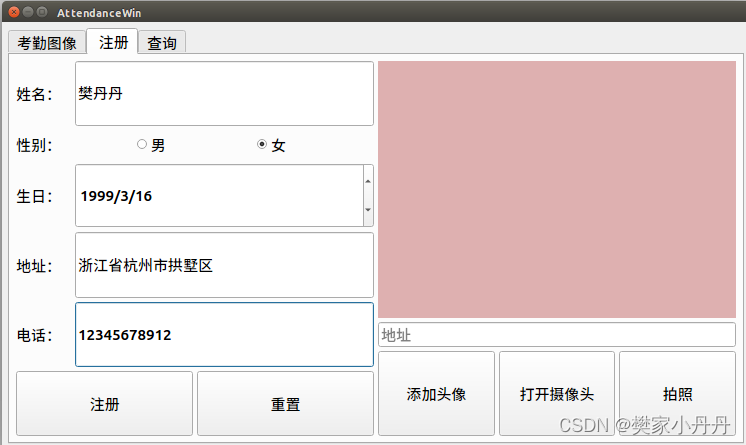Image resolution: width=746 pixels, height=445 pixels.
Task: Click the 生日: label
Action: coord(34,196)
